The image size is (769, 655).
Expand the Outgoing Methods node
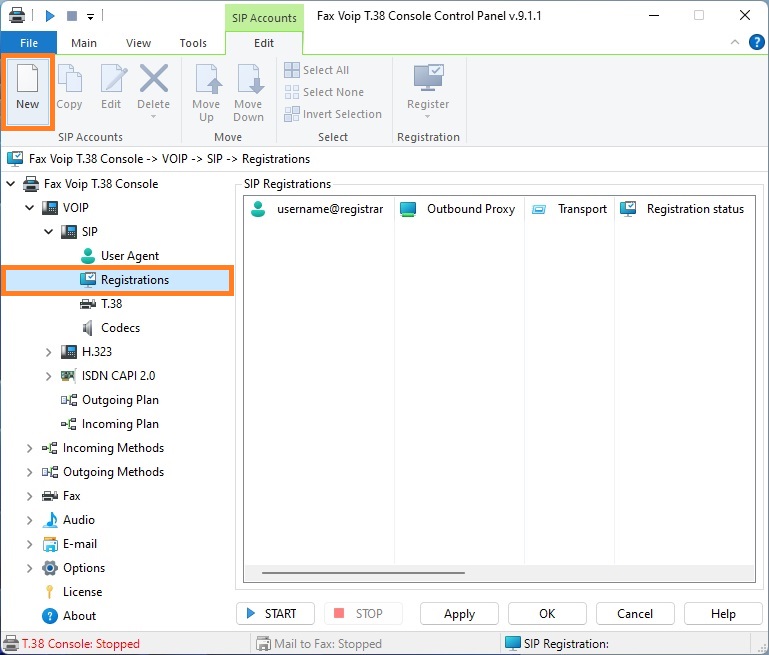pos(29,472)
